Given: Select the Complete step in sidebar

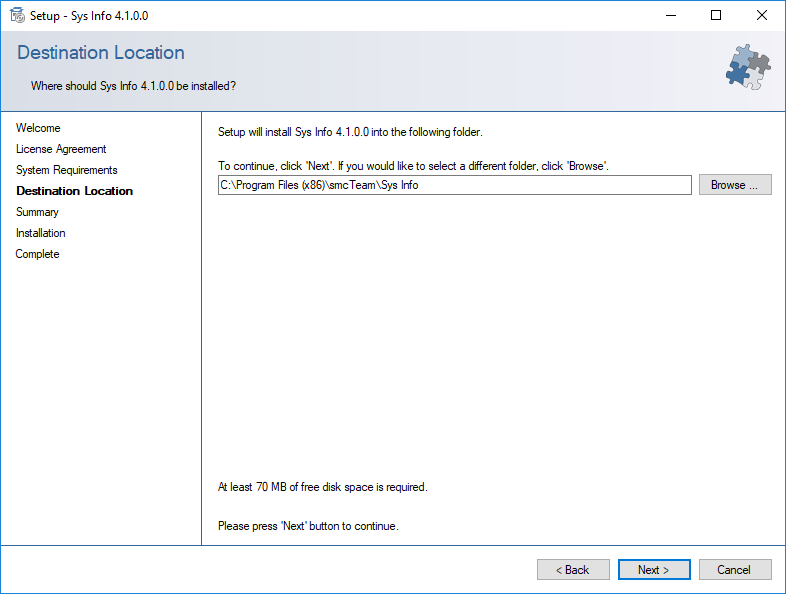Looking at the screenshot, I should [x=38, y=254].
